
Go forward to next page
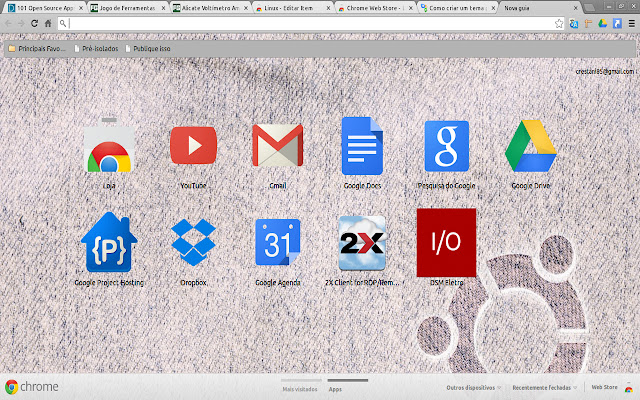[21, 24]
